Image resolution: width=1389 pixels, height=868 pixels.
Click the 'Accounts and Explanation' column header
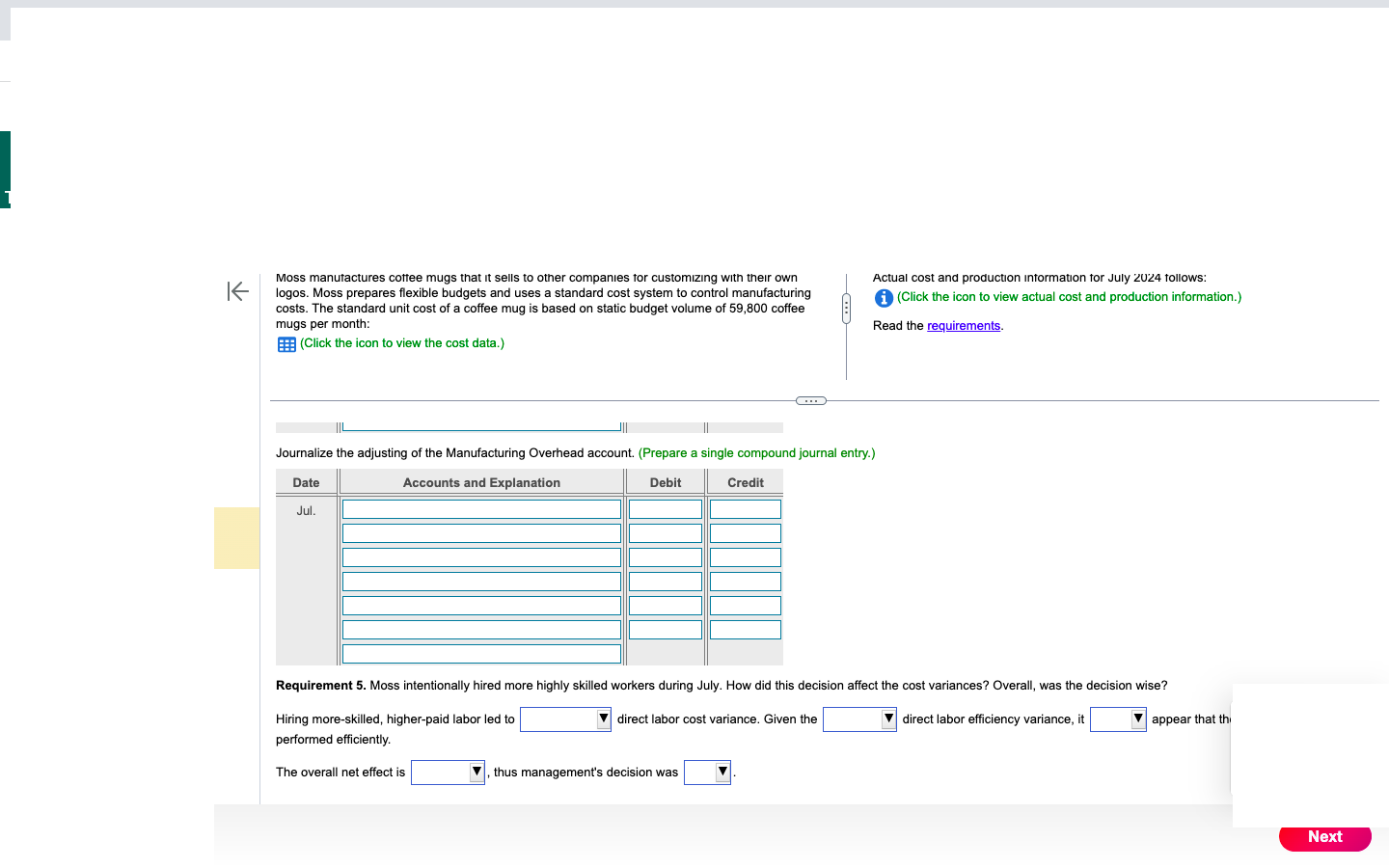coord(481,483)
